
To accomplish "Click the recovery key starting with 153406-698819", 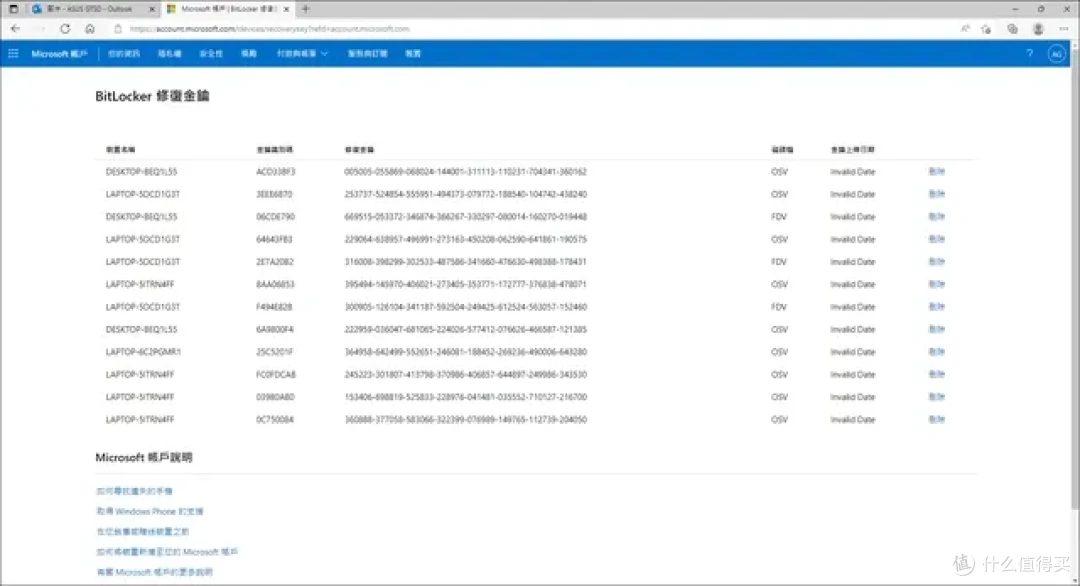I will 466,397.
